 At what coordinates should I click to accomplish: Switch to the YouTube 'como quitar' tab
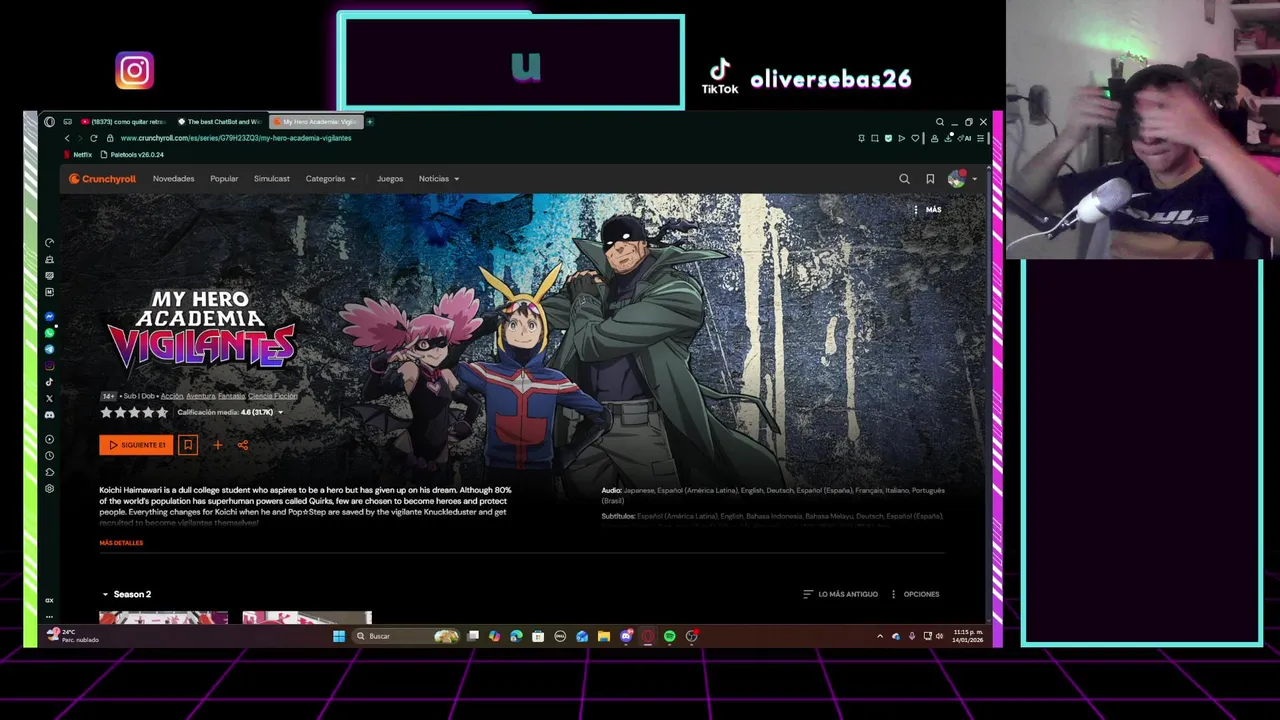[124, 122]
